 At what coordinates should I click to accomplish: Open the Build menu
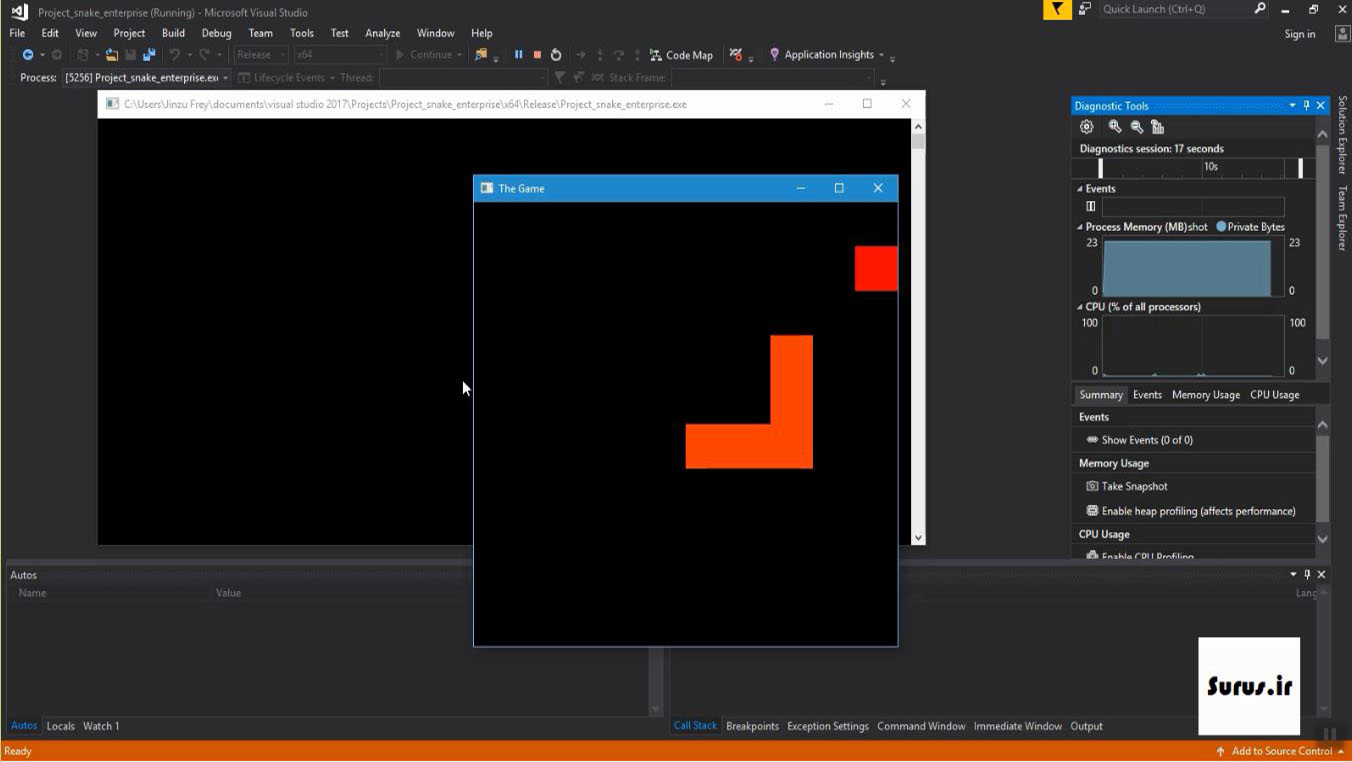[x=173, y=33]
